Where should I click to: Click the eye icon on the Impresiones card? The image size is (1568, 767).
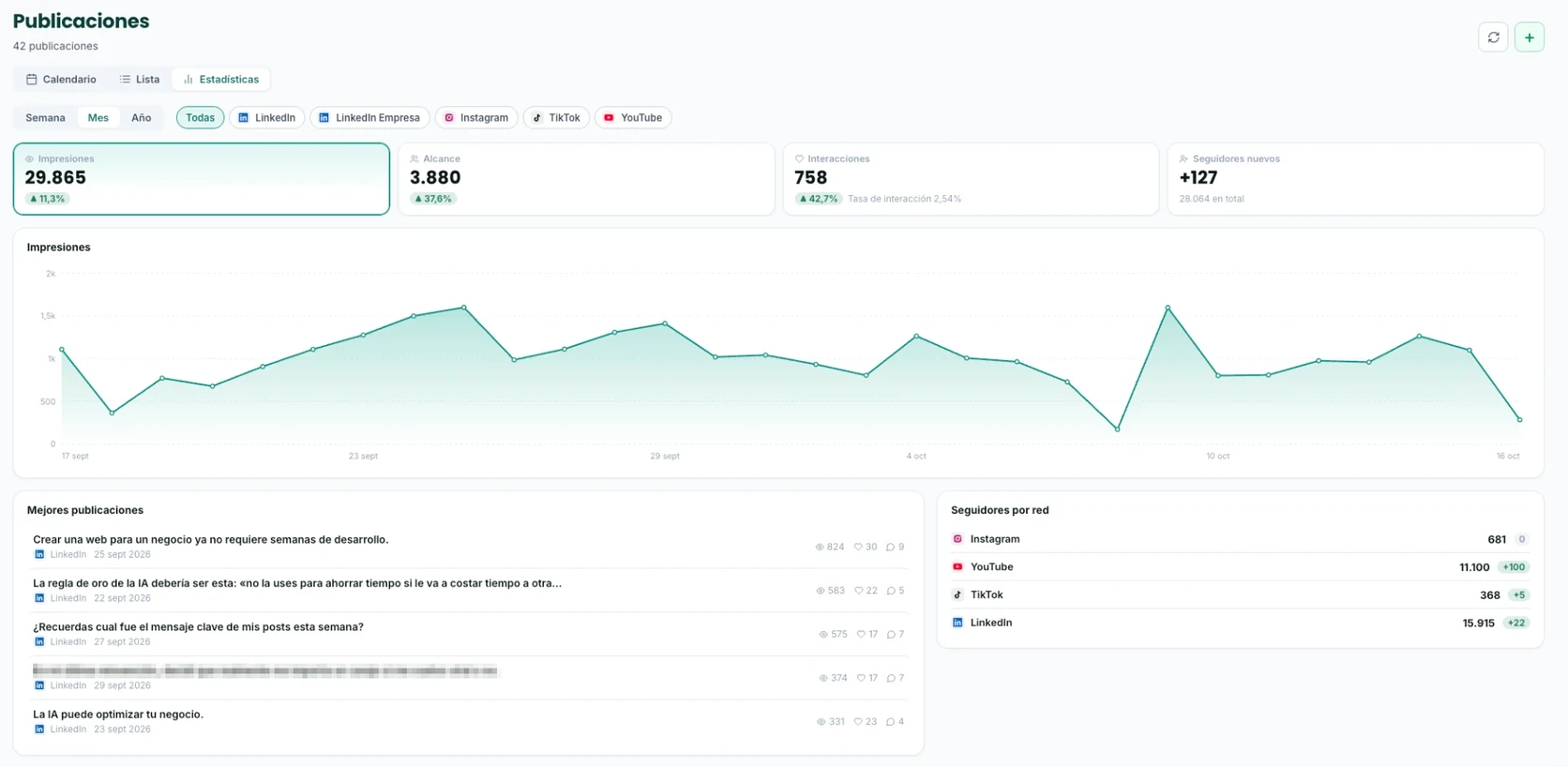[x=30, y=159]
